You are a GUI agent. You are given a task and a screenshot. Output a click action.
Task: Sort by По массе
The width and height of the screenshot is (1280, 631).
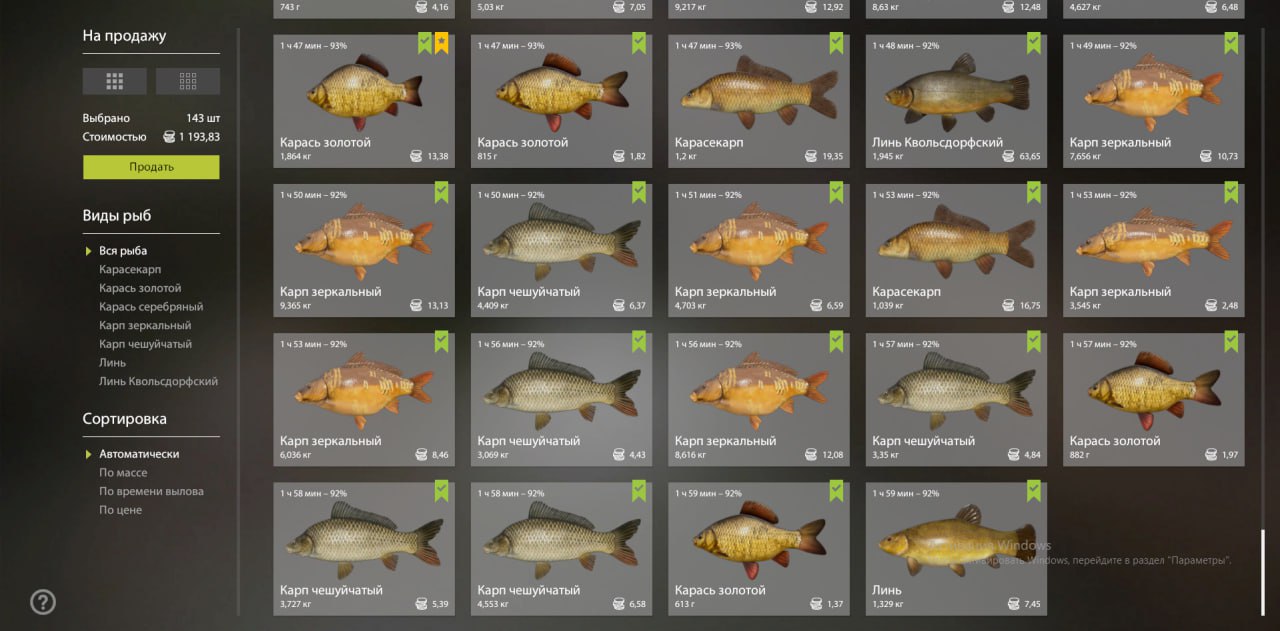click(123, 473)
